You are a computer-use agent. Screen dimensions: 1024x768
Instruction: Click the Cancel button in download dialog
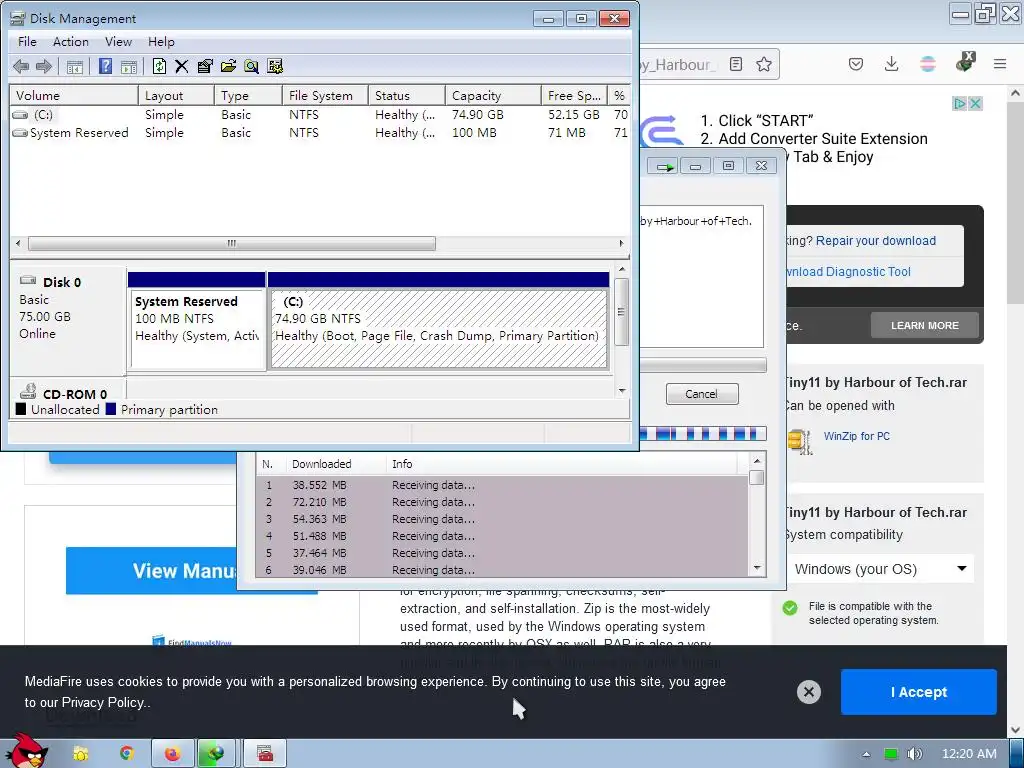point(702,394)
